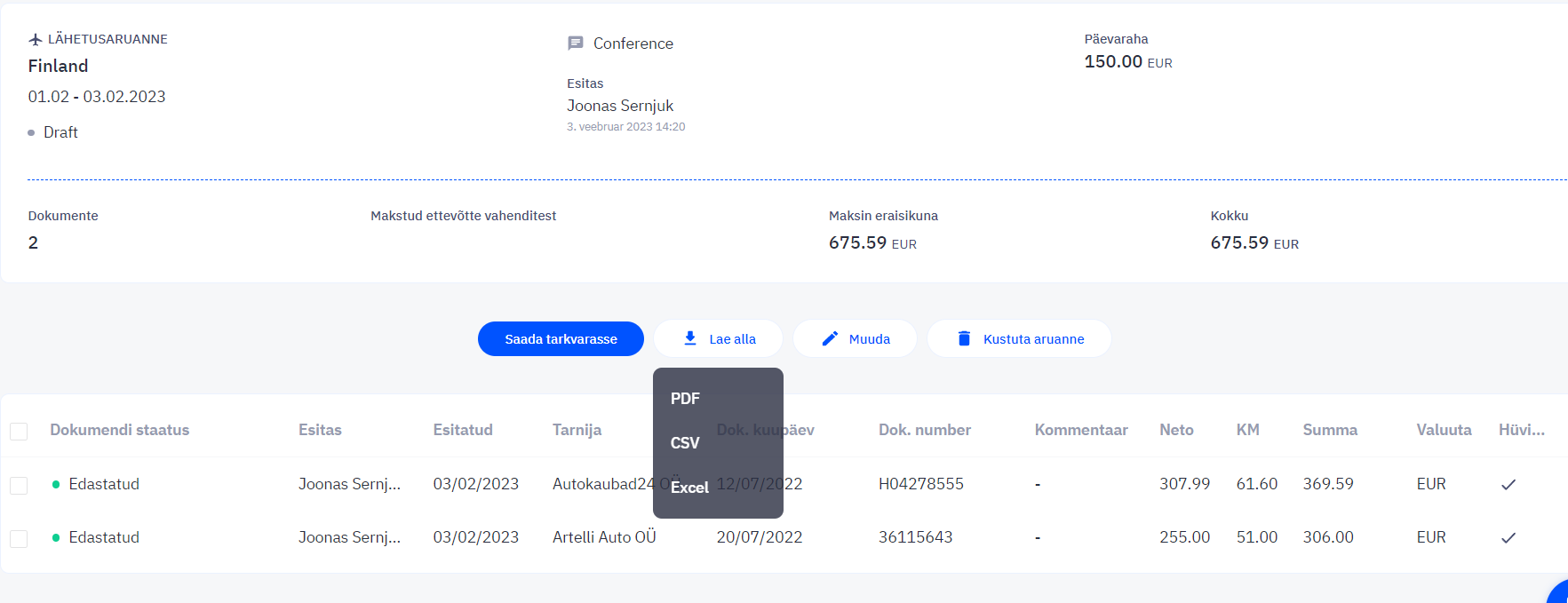1568x603 pixels.
Task: Tick the checkbox for the Autokaubad24 row
Action: click(19, 485)
